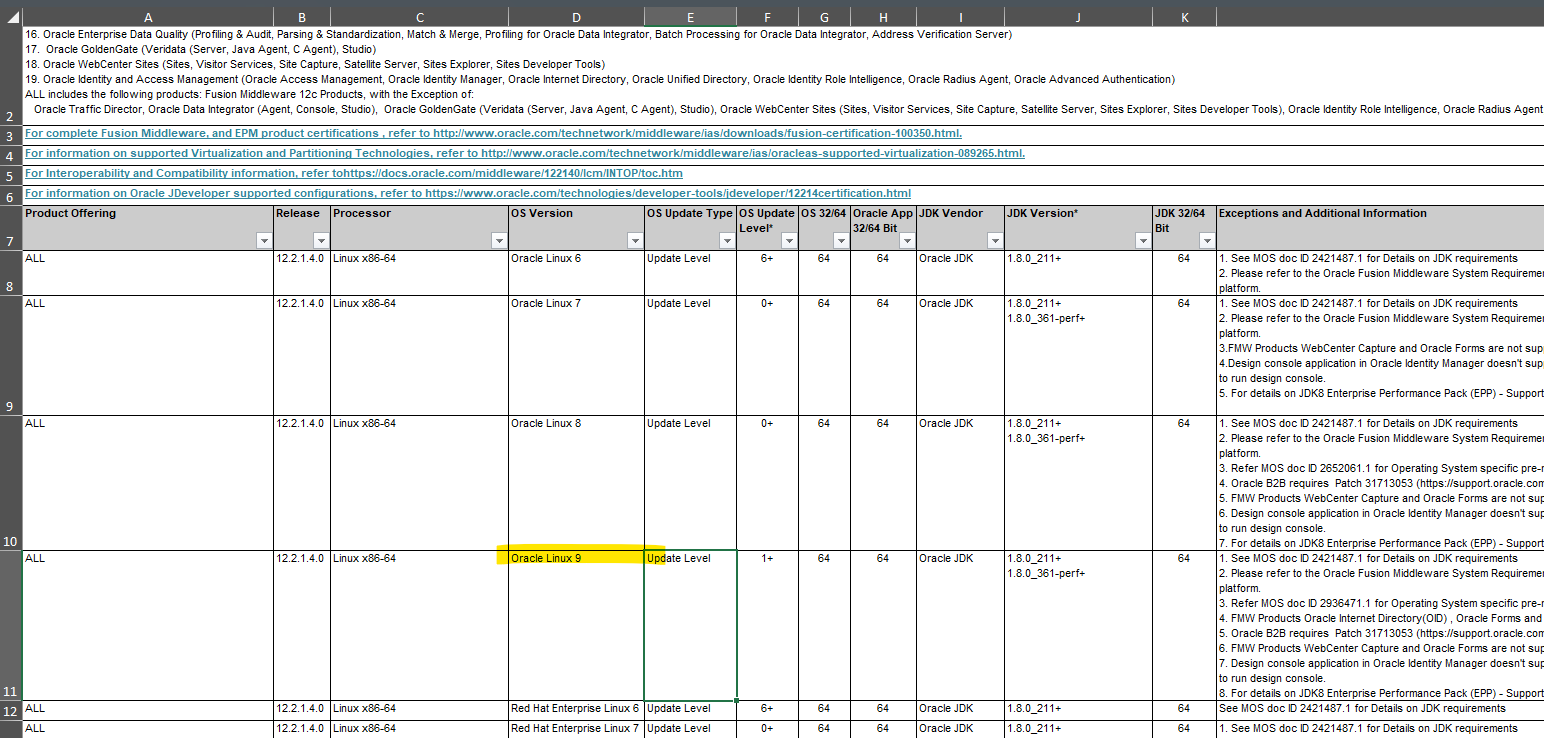
Task: Open the Oracle App 32/64 Bit filter dropdown
Action: [x=907, y=240]
